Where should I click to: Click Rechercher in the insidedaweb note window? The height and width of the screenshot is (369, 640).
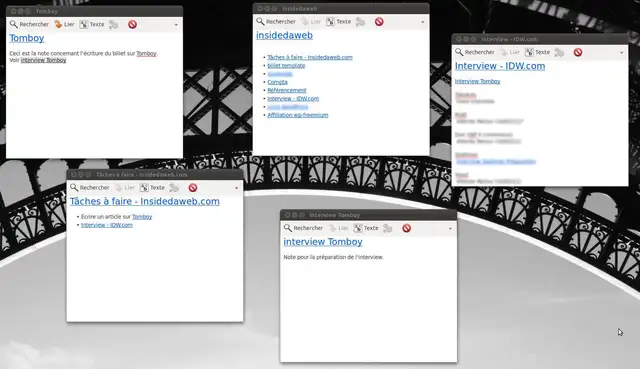[x=276, y=22]
